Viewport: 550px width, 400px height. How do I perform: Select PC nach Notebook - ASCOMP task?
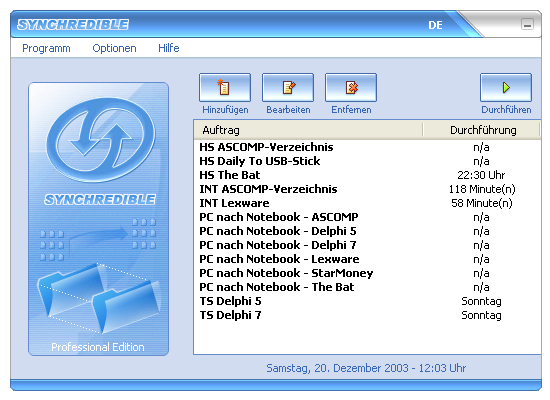[279, 217]
